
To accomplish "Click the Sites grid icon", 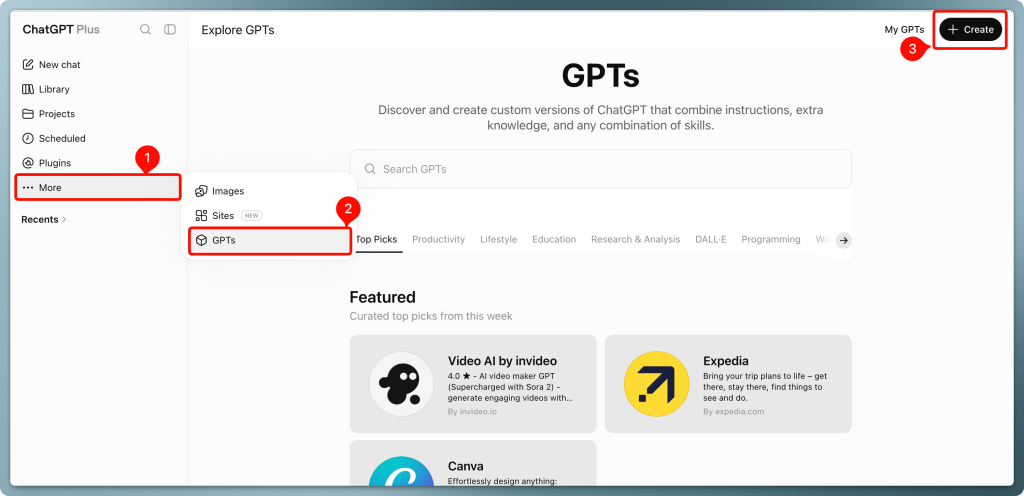I will point(202,215).
